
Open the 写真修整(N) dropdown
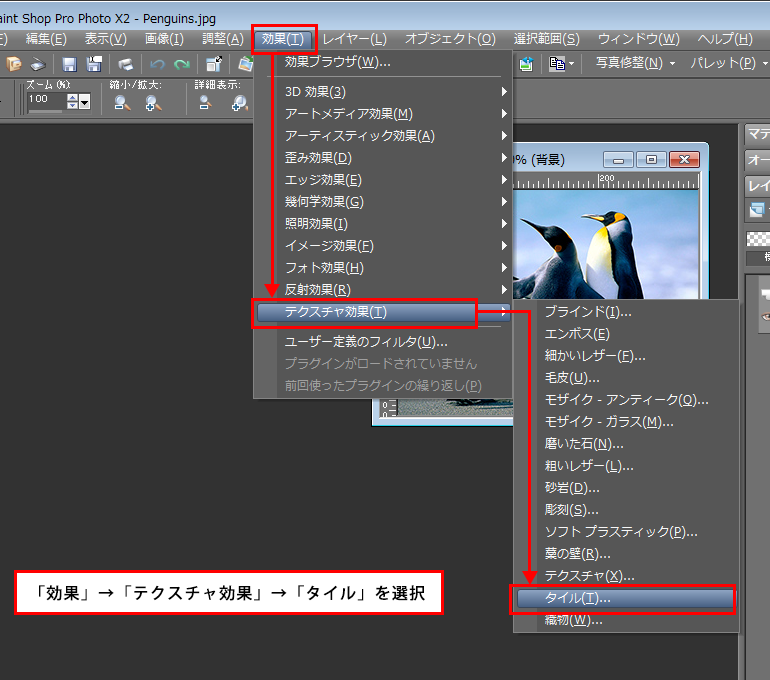tap(635, 63)
